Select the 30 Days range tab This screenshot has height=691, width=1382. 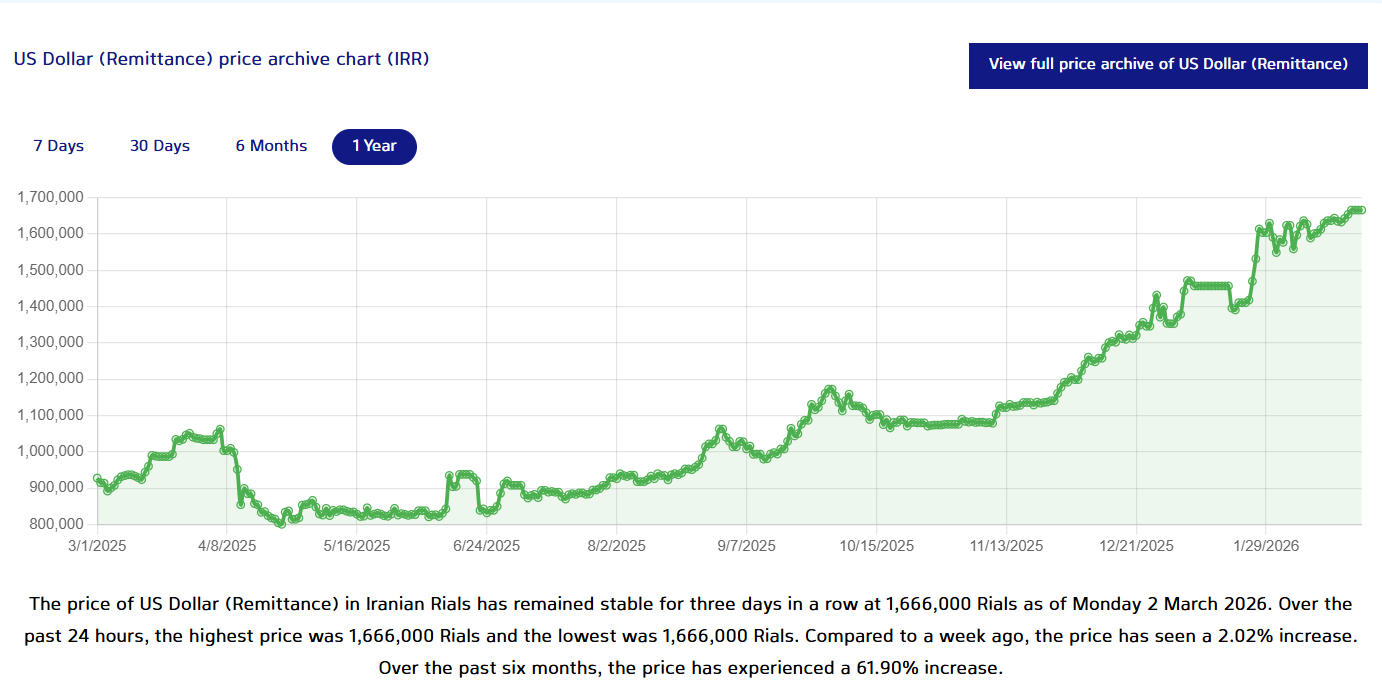coord(160,146)
